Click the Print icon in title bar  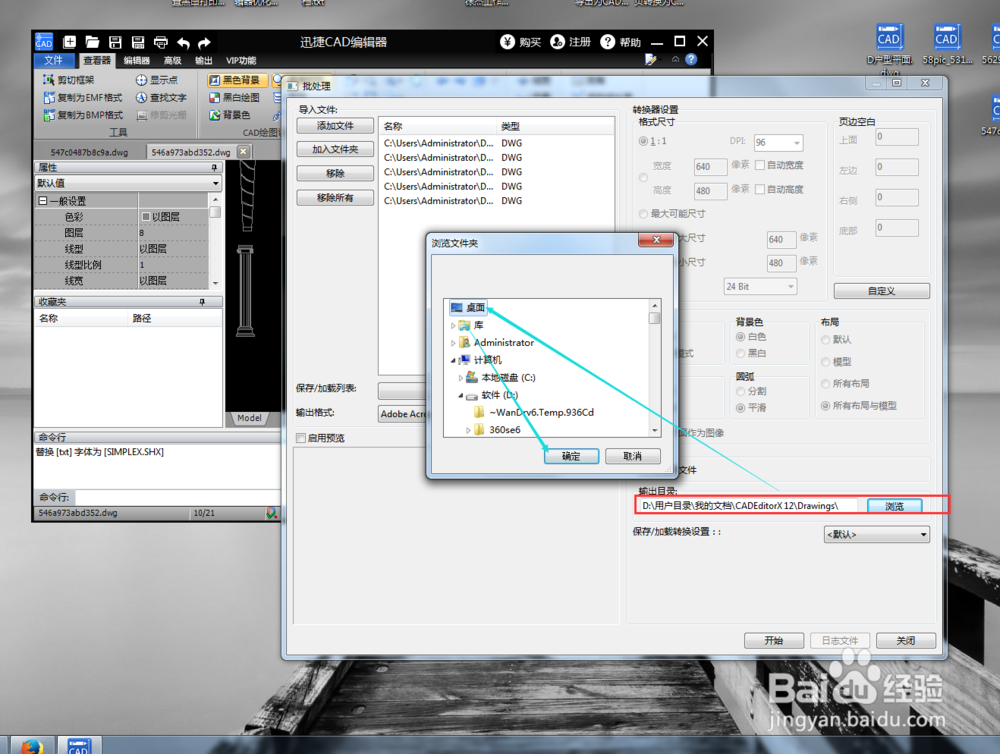coord(161,42)
